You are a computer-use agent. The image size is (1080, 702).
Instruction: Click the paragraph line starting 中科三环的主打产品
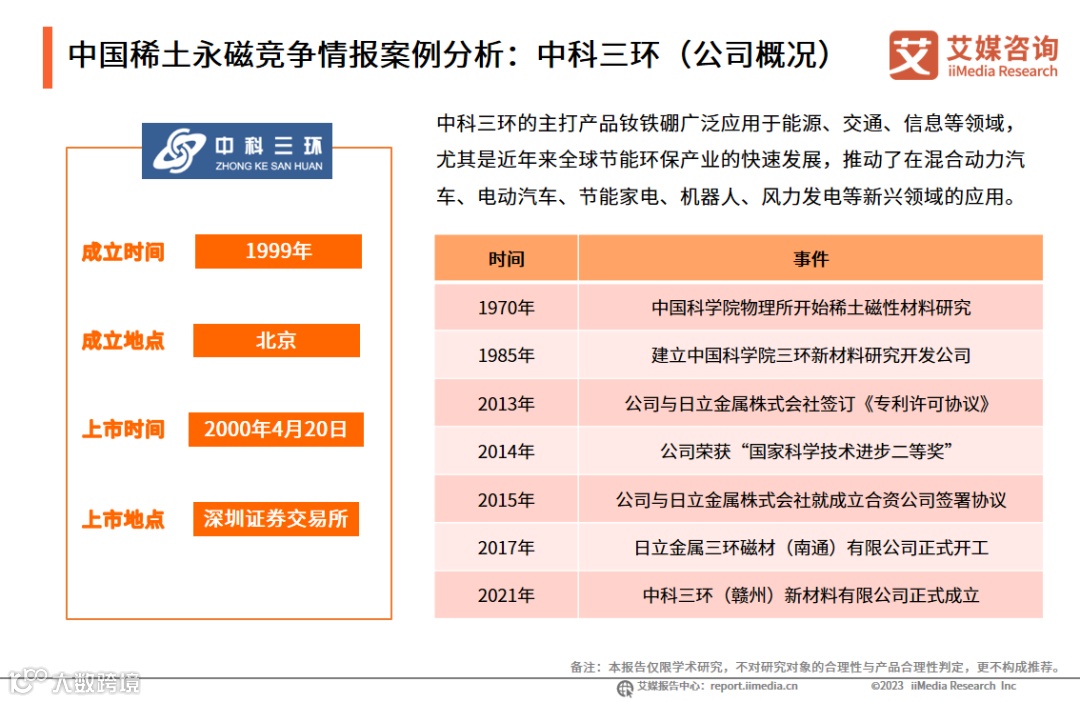[x=727, y=123]
